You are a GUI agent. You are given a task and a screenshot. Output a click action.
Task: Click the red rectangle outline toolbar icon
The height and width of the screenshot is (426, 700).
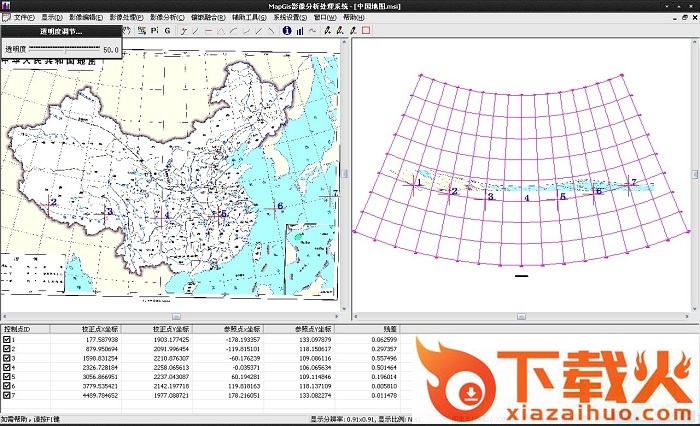coord(366,30)
